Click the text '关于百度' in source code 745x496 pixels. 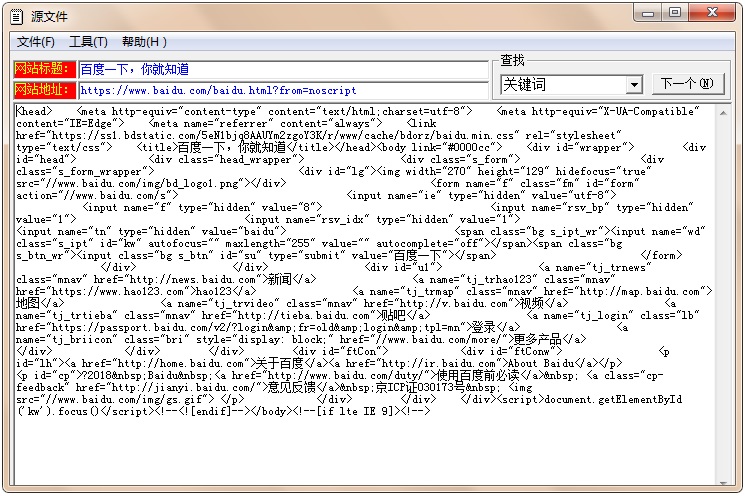pyautogui.click(x=280, y=363)
